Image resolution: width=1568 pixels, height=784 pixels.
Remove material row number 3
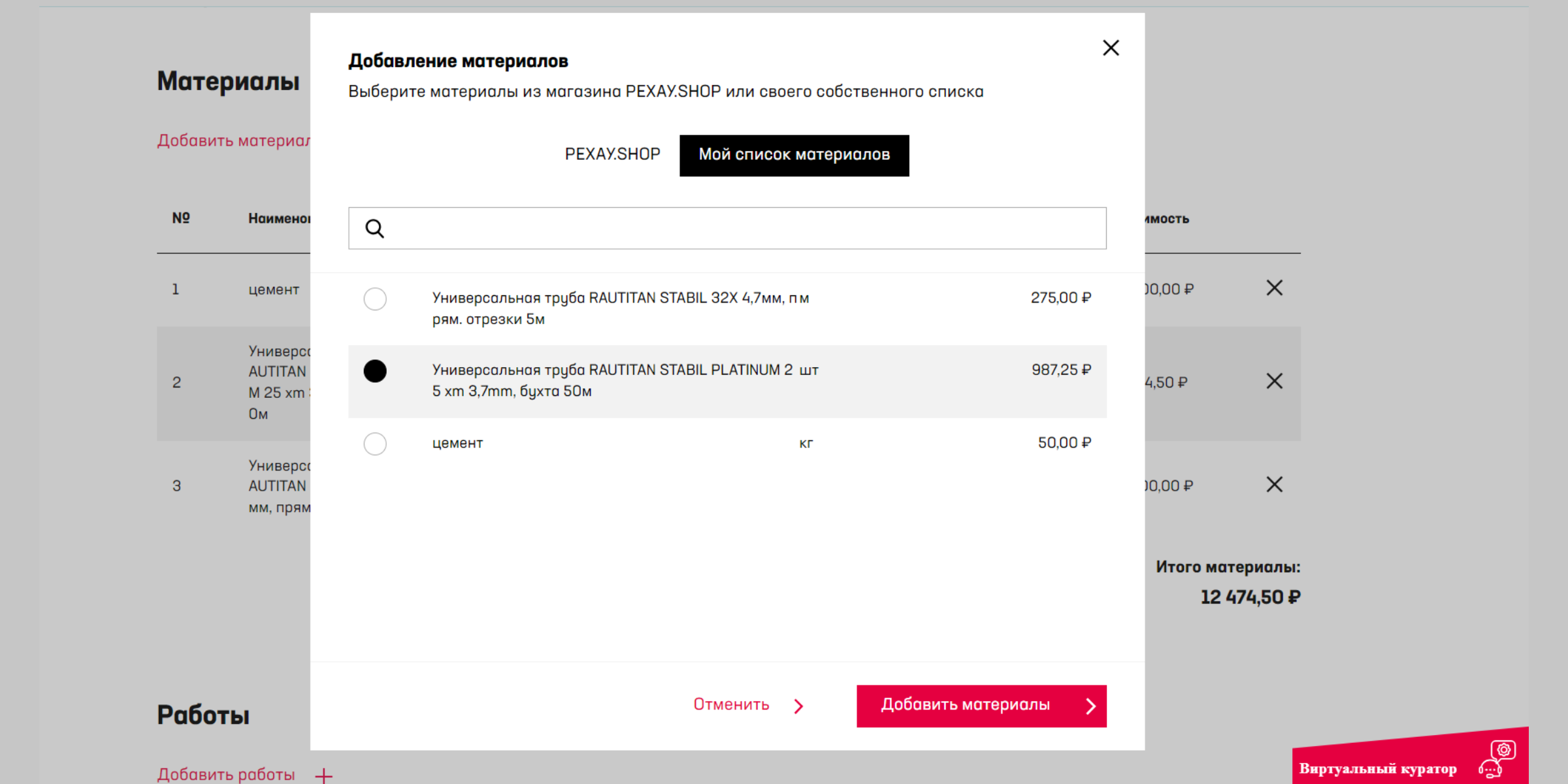click(1274, 485)
